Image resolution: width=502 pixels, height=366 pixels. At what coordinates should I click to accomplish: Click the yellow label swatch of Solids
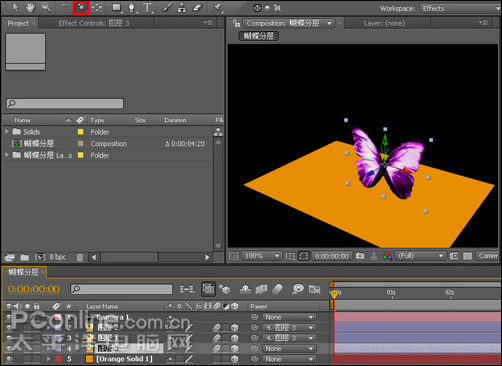click(80, 132)
